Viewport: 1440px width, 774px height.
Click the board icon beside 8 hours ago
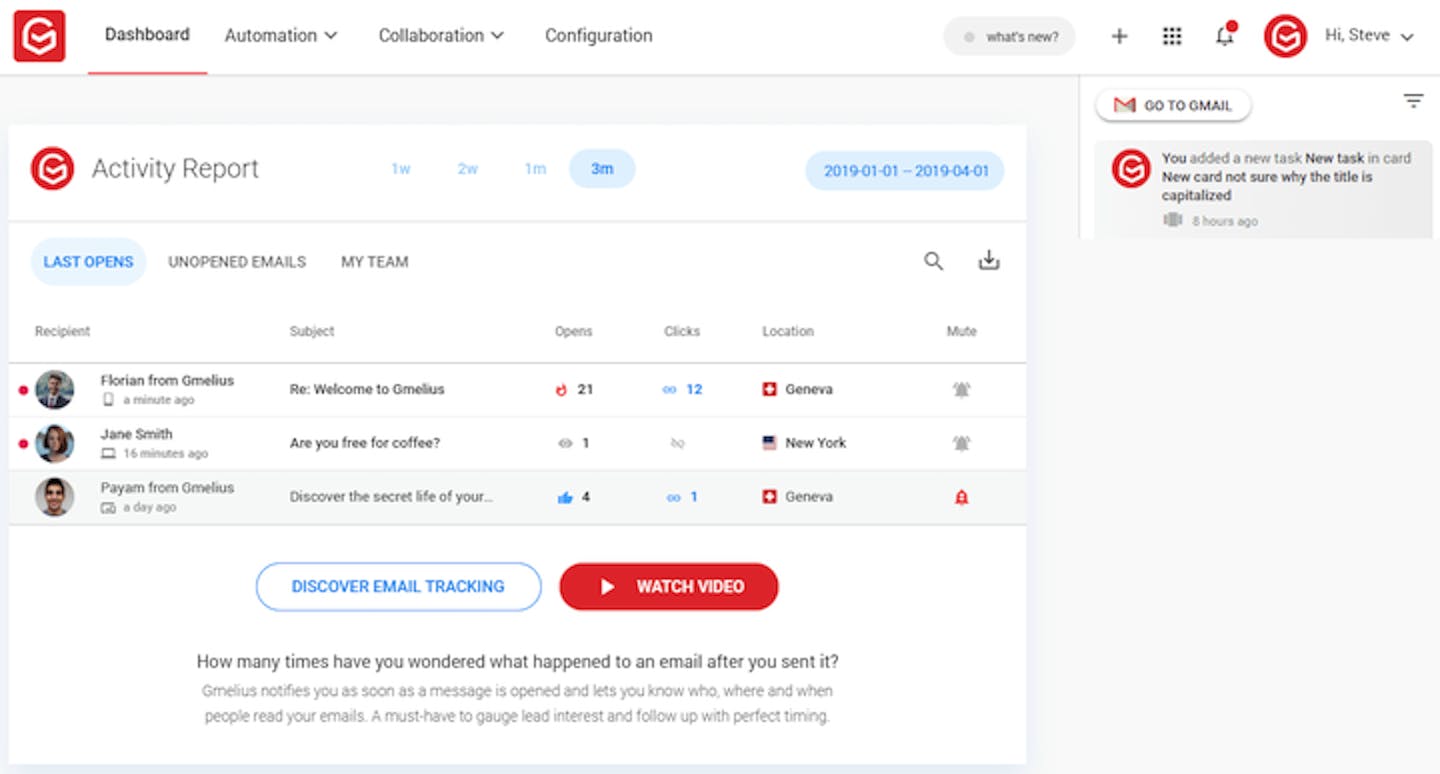tap(1173, 221)
